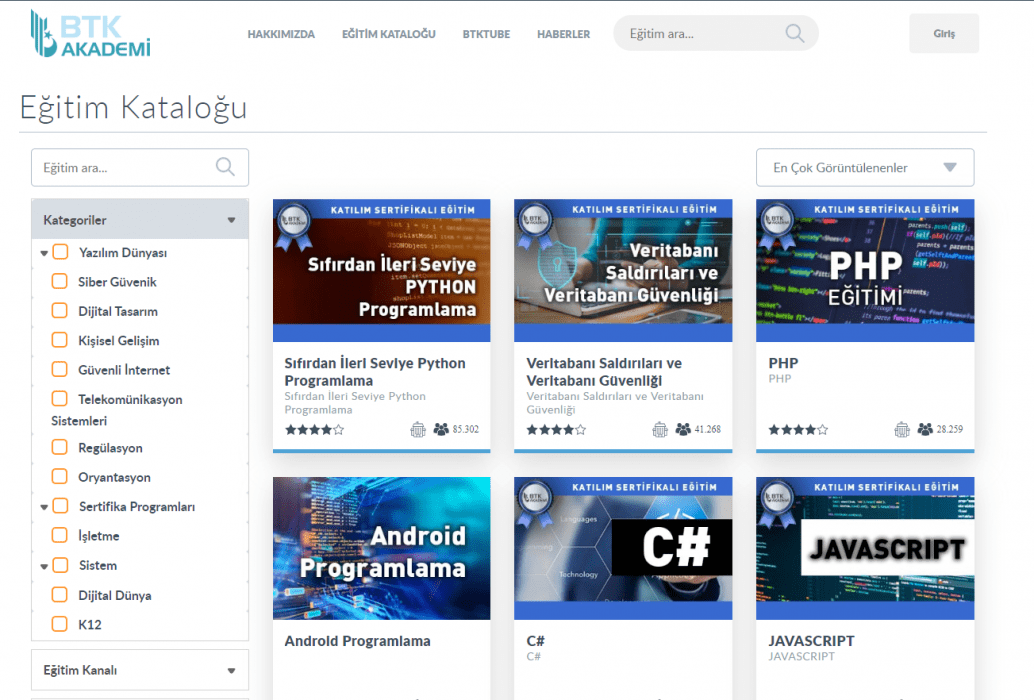Select the K12 category checkbox

coord(59,624)
